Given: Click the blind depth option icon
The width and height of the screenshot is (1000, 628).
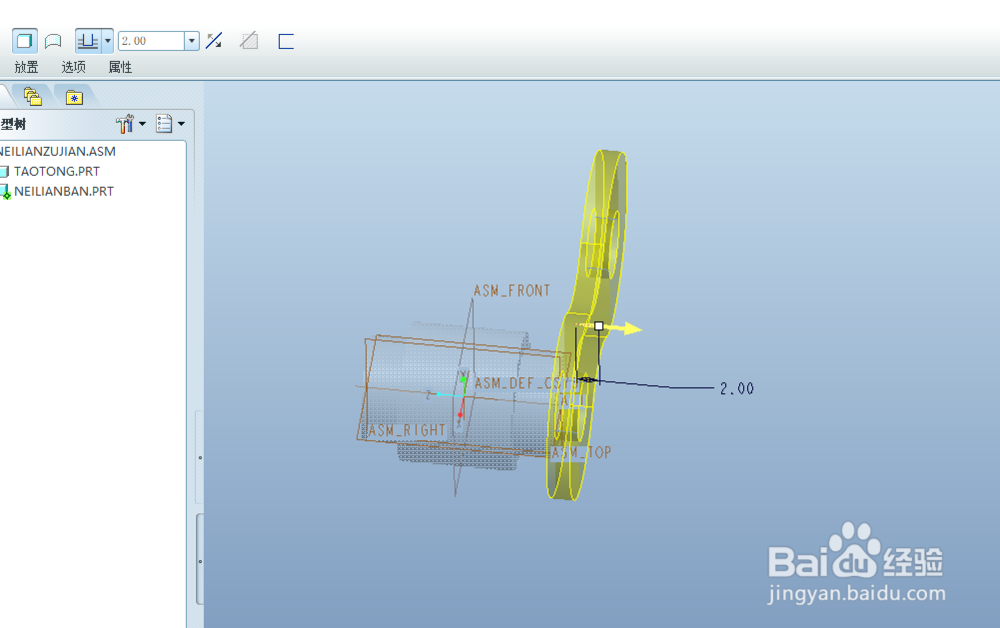Looking at the screenshot, I should tap(88, 41).
